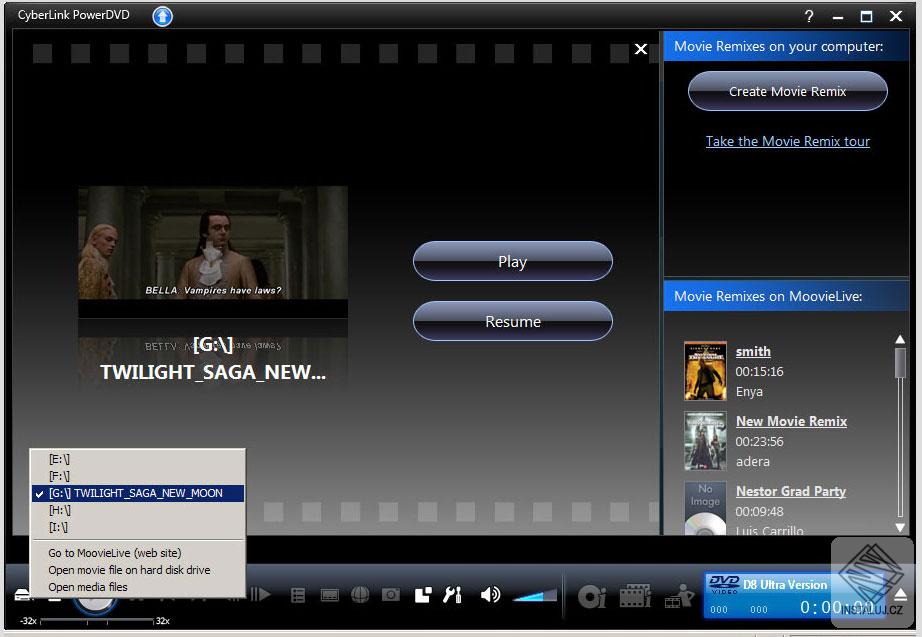Open the chapter menu list icon
The height and width of the screenshot is (637, 922).
point(298,595)
